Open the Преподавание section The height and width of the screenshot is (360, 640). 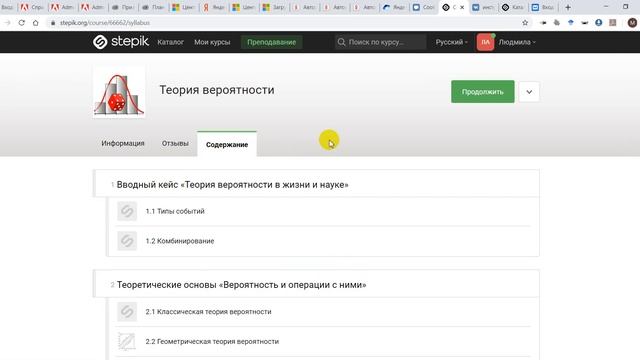click(271, 42)
